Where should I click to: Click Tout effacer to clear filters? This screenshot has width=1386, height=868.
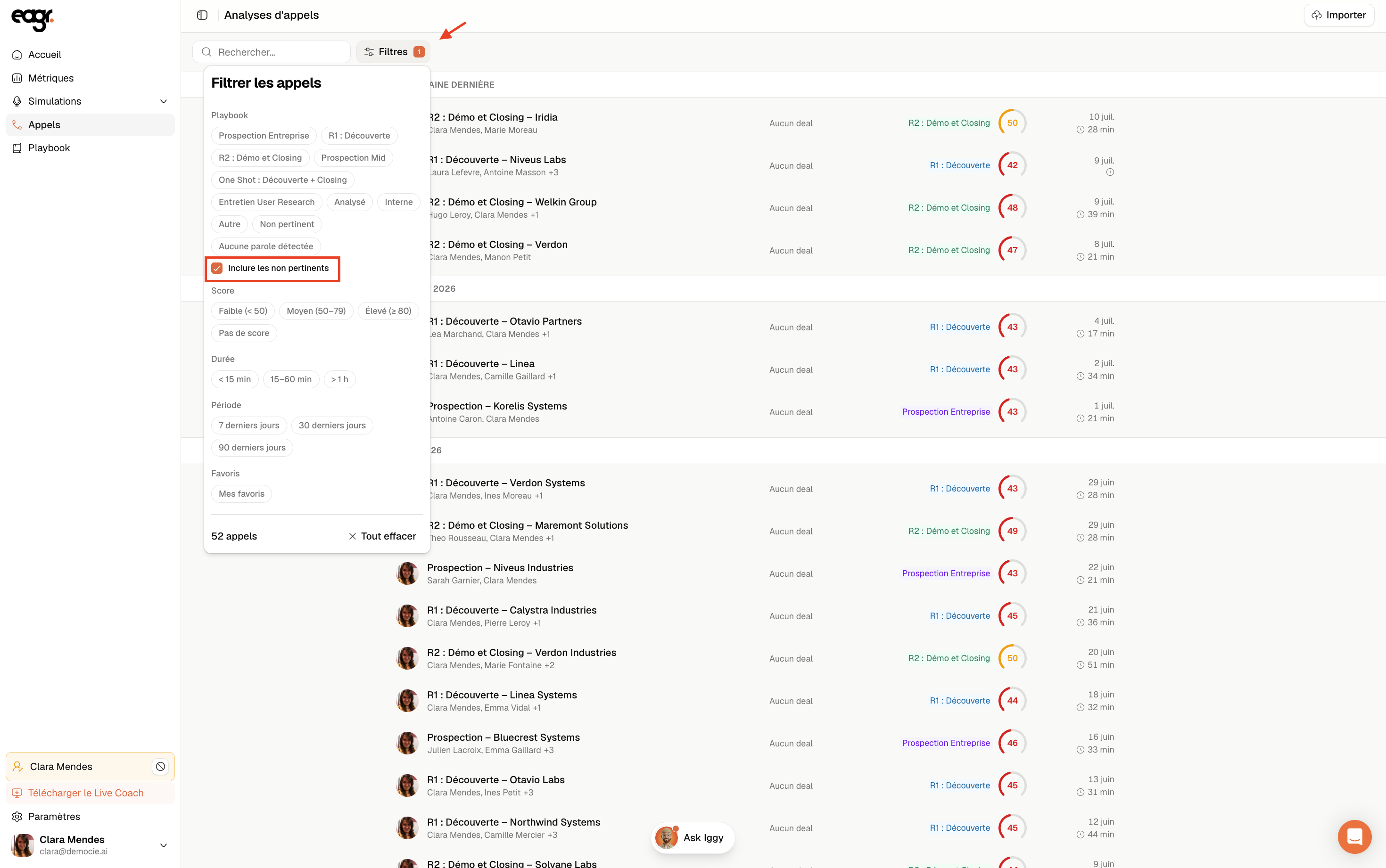[x=382, y=536]
